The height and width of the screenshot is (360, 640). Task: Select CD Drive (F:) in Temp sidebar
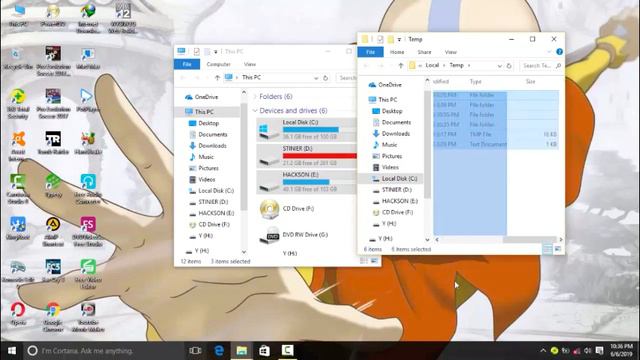coord(393,212)
